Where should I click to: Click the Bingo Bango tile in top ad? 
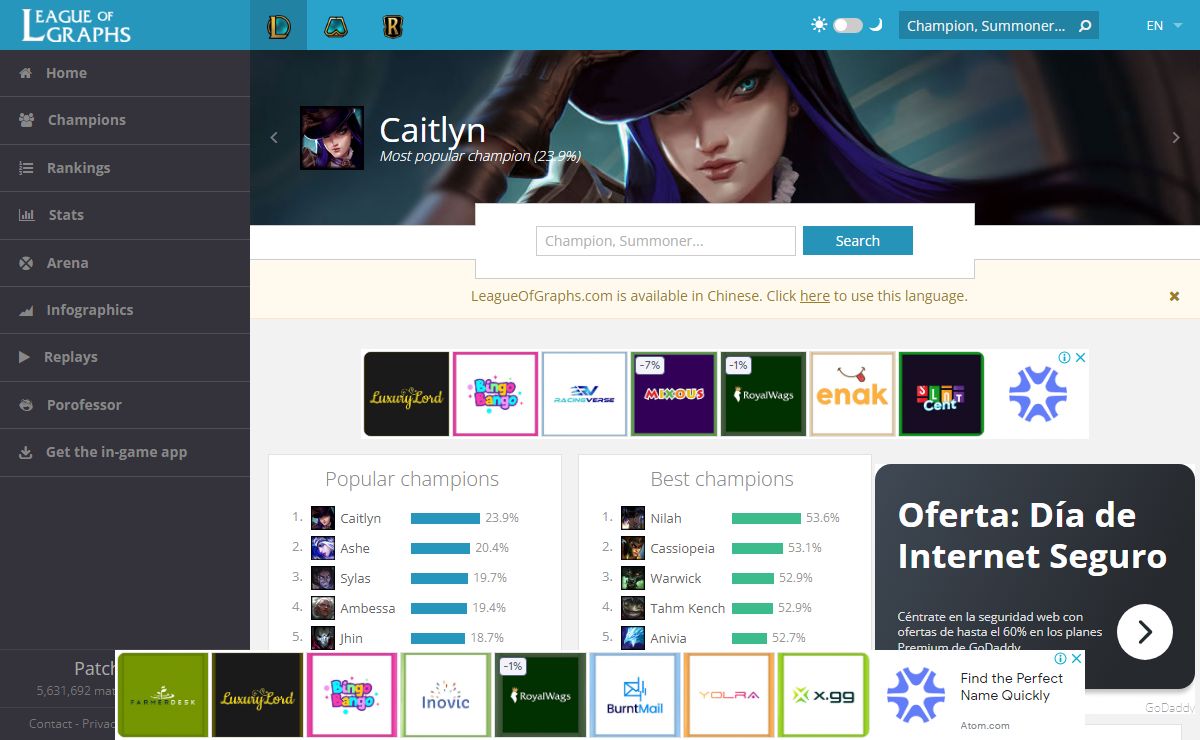(x=495, y=394)
